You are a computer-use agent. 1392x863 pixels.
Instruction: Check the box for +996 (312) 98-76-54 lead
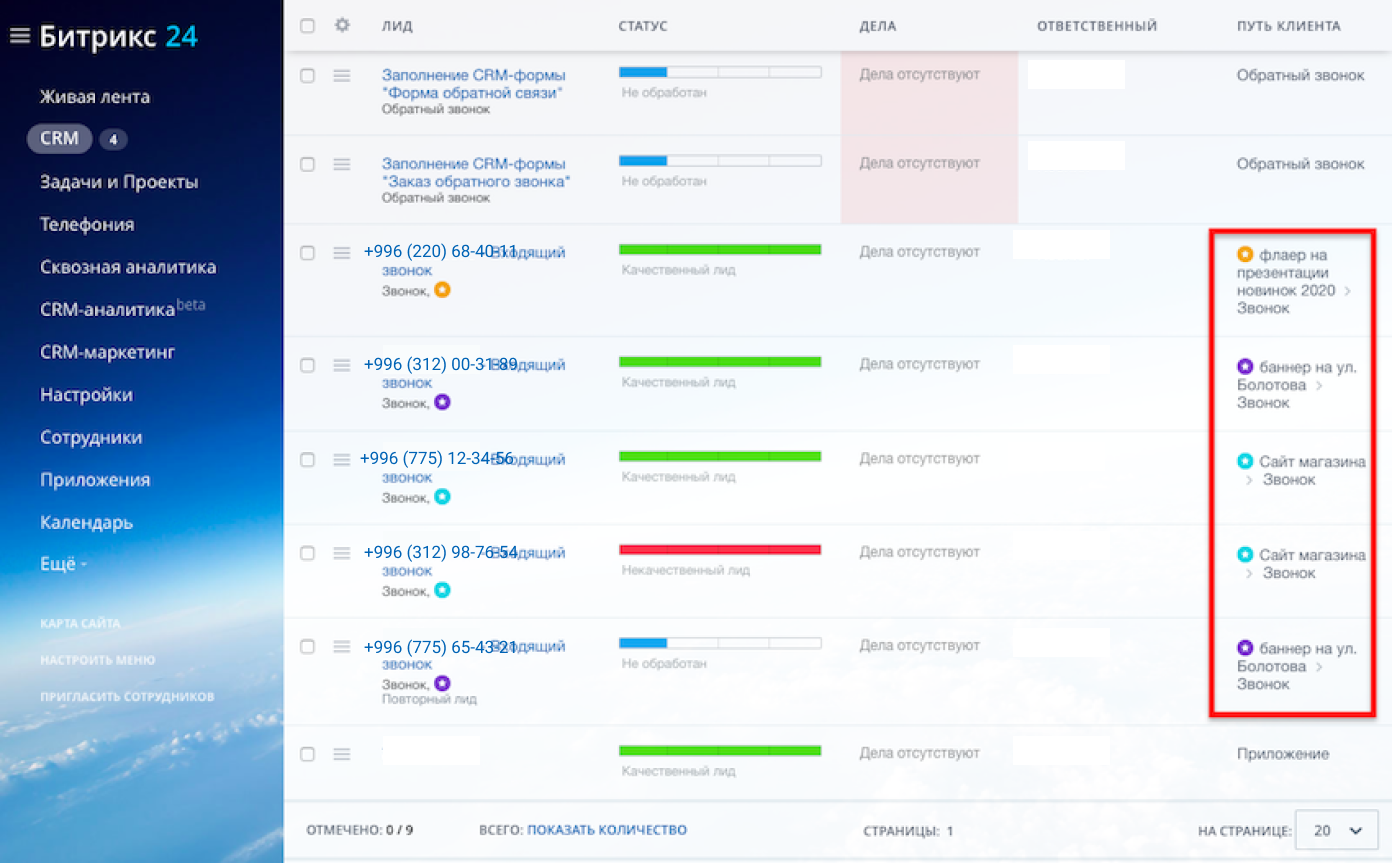pyautogui.click(x=308, y=553)
